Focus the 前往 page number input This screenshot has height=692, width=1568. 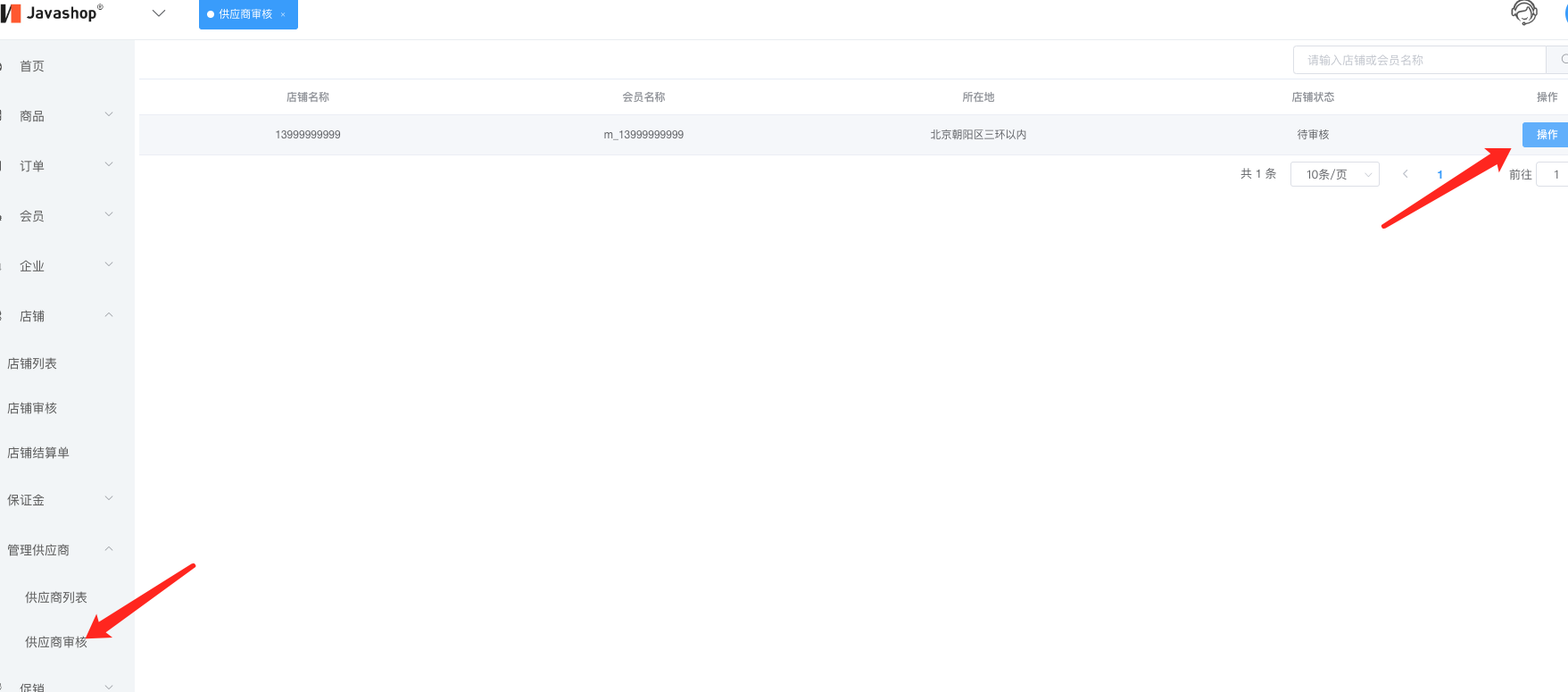pos(1553,174)
